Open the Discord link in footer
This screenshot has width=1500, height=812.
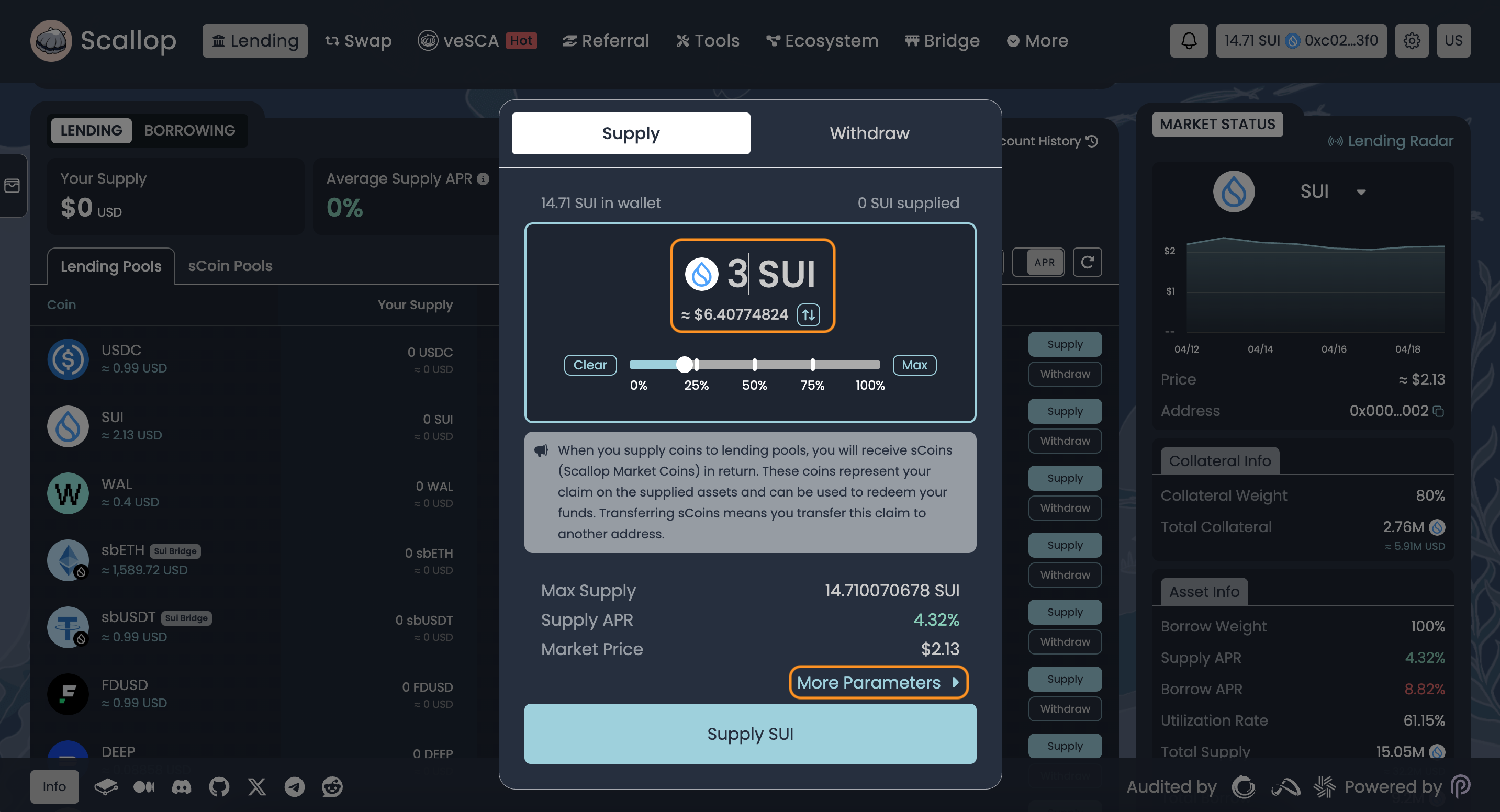point(182,787)
